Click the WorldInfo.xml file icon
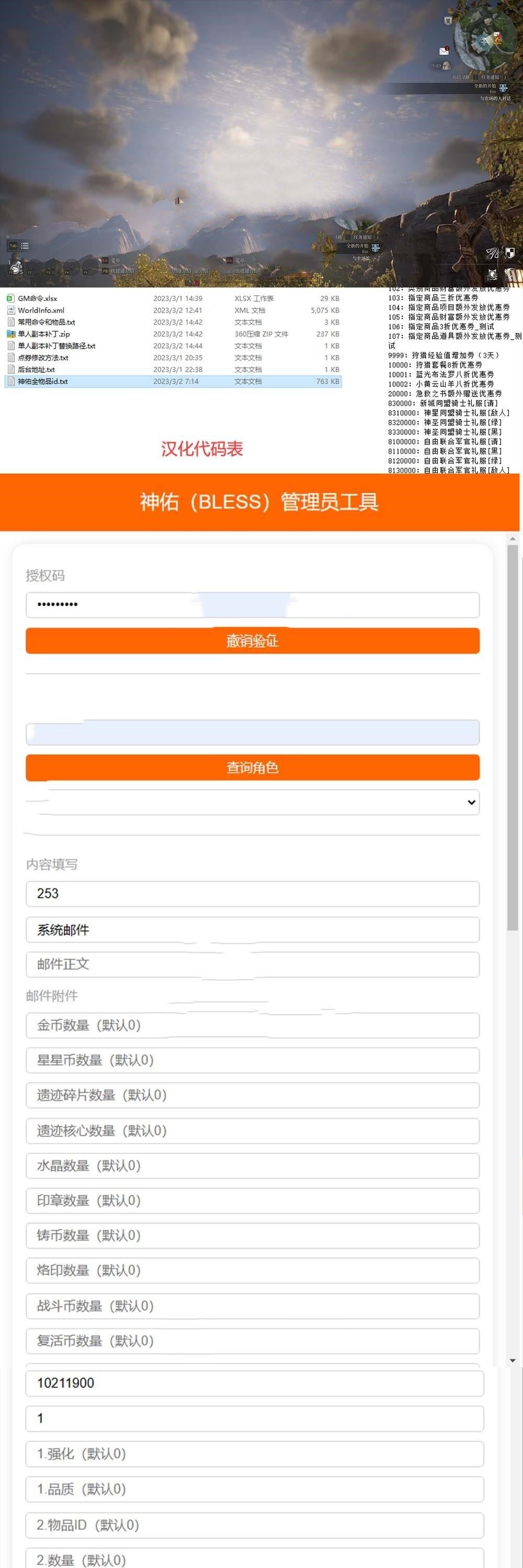Screen dimensions: 523x1568 10,310
